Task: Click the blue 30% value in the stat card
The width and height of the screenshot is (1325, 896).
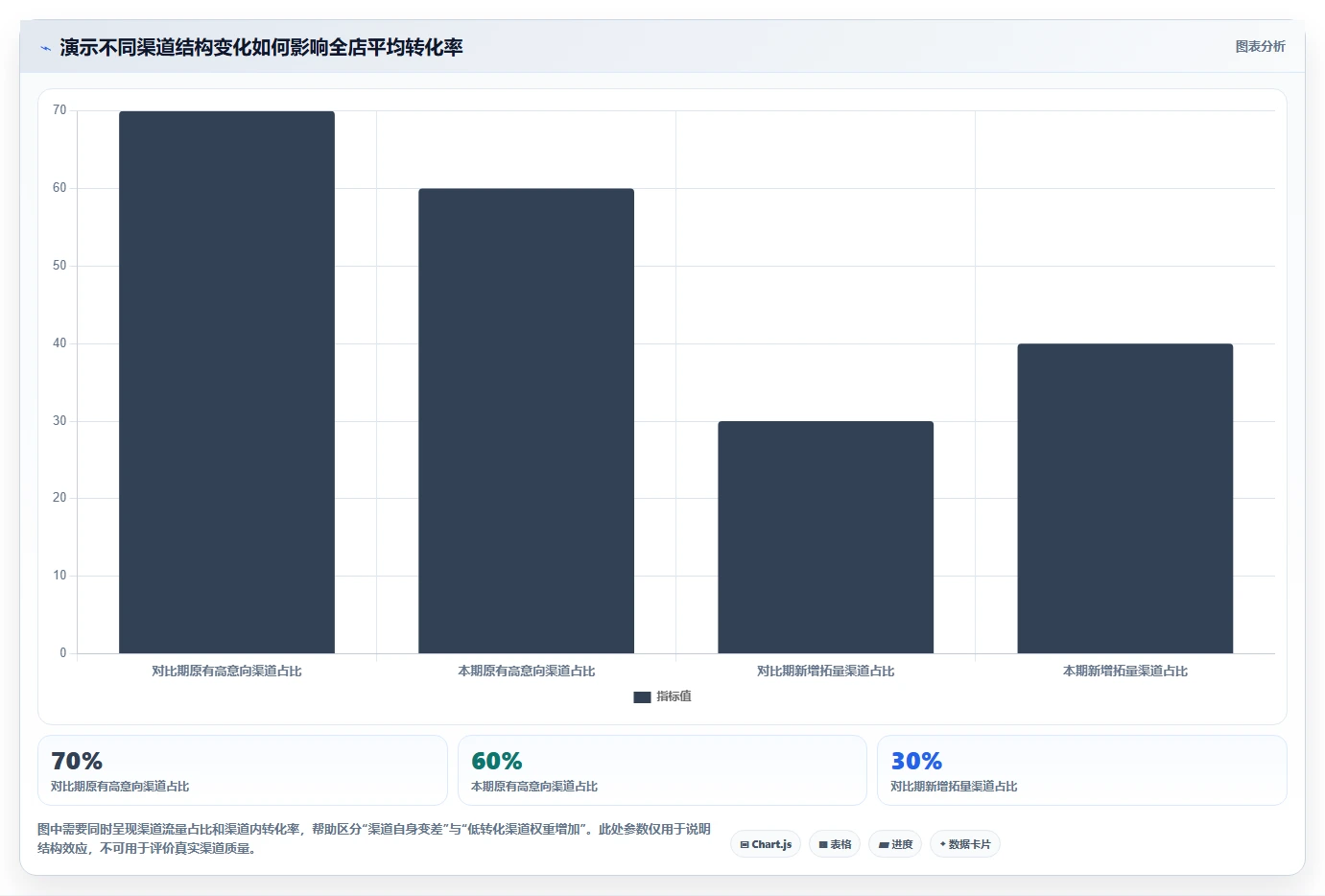Action: coord(916,761)
